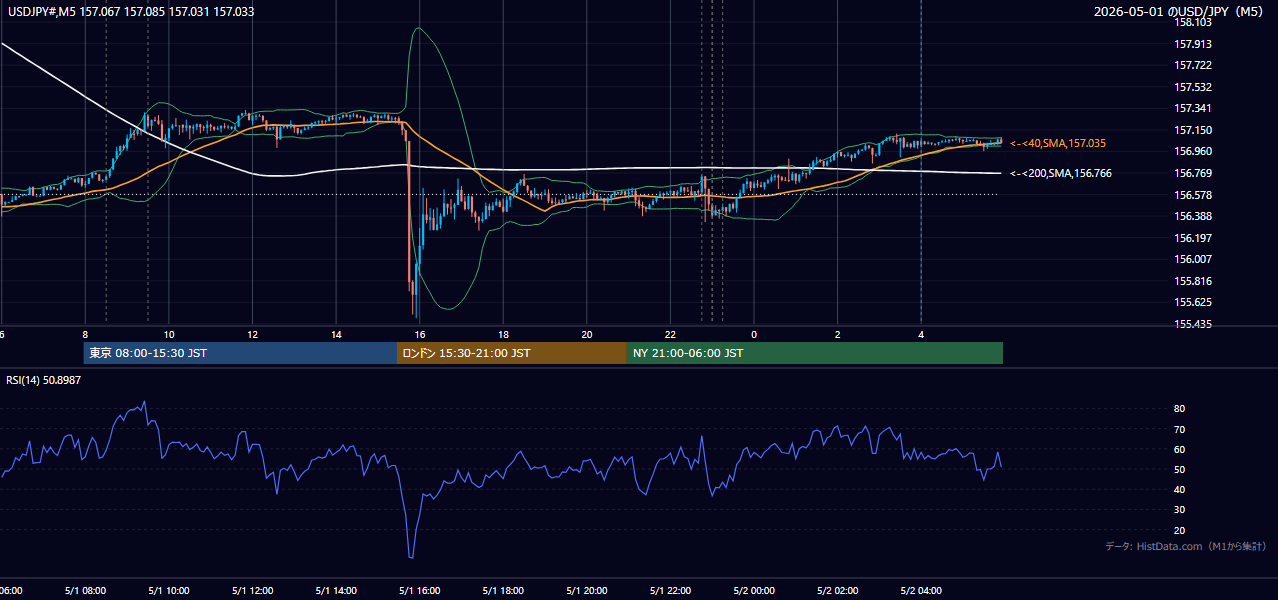The image size is (1278, 600).
Task: Click the ロンドン 15:30-21:00 JST session bar
Action: point(512,353)
